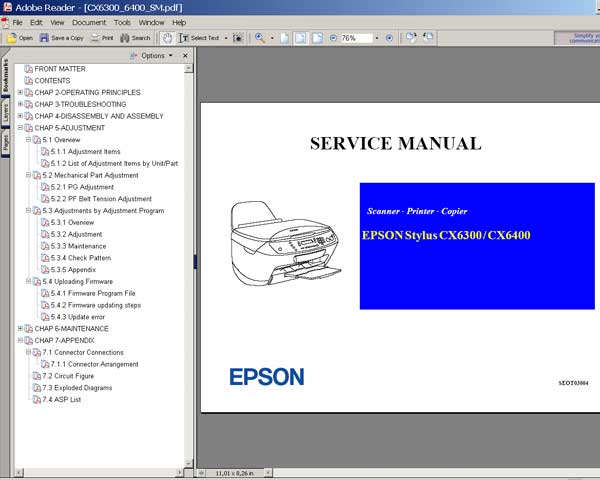
Task: Go to 5.3.4 Check Pattern bookmark
Action: point(81,258)
